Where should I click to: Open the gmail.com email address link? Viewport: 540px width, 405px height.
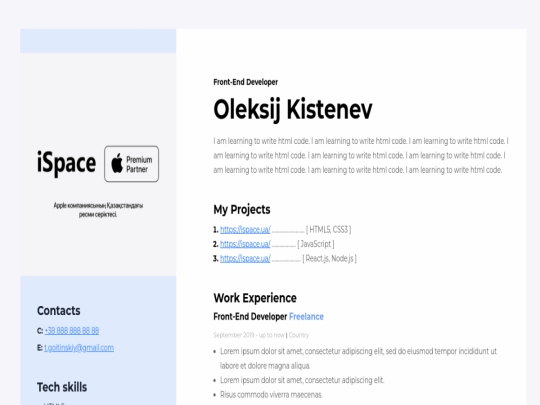[79, 348]
